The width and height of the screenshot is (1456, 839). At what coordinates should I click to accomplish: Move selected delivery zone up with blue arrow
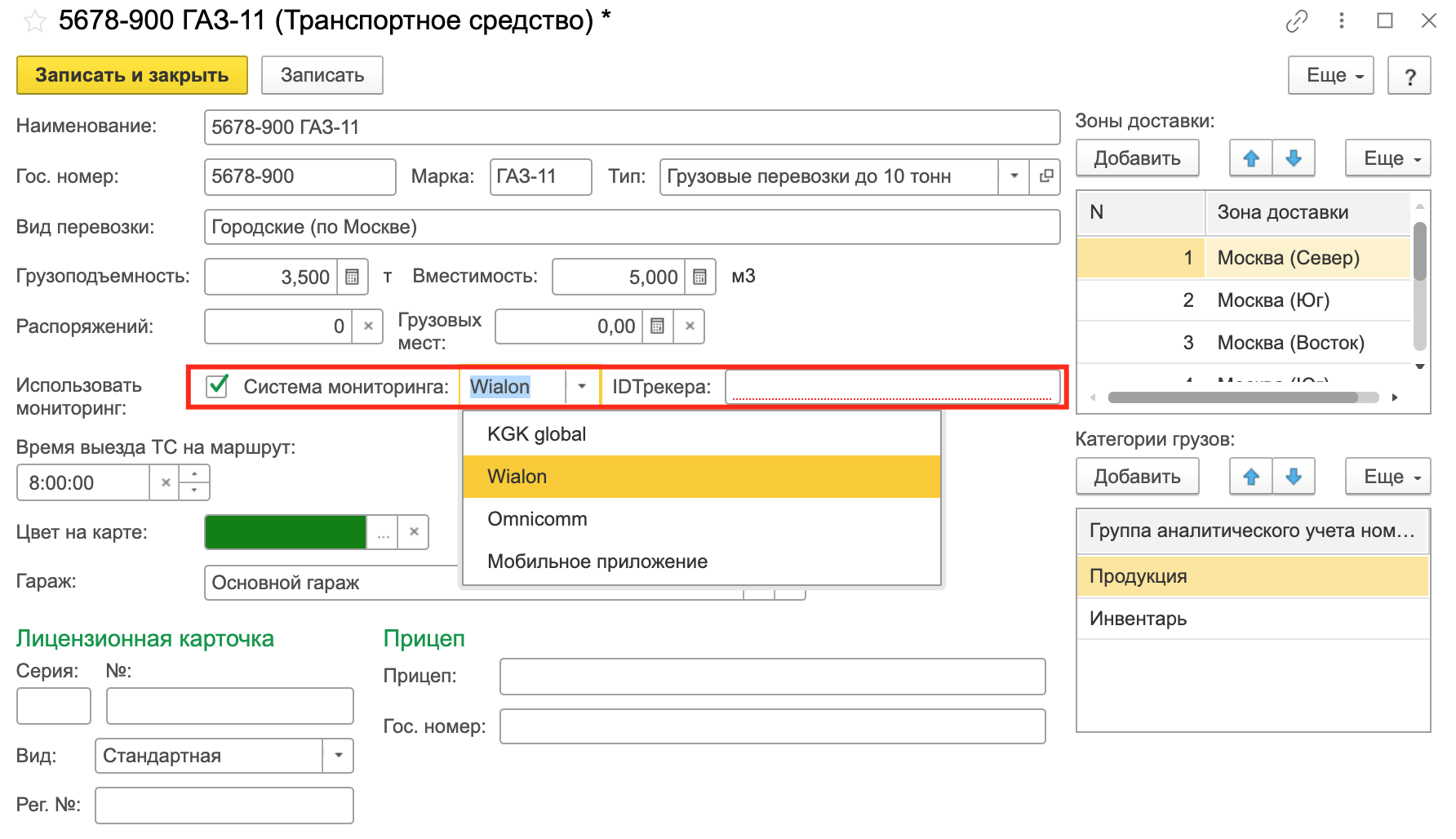tap(1251, 158)
